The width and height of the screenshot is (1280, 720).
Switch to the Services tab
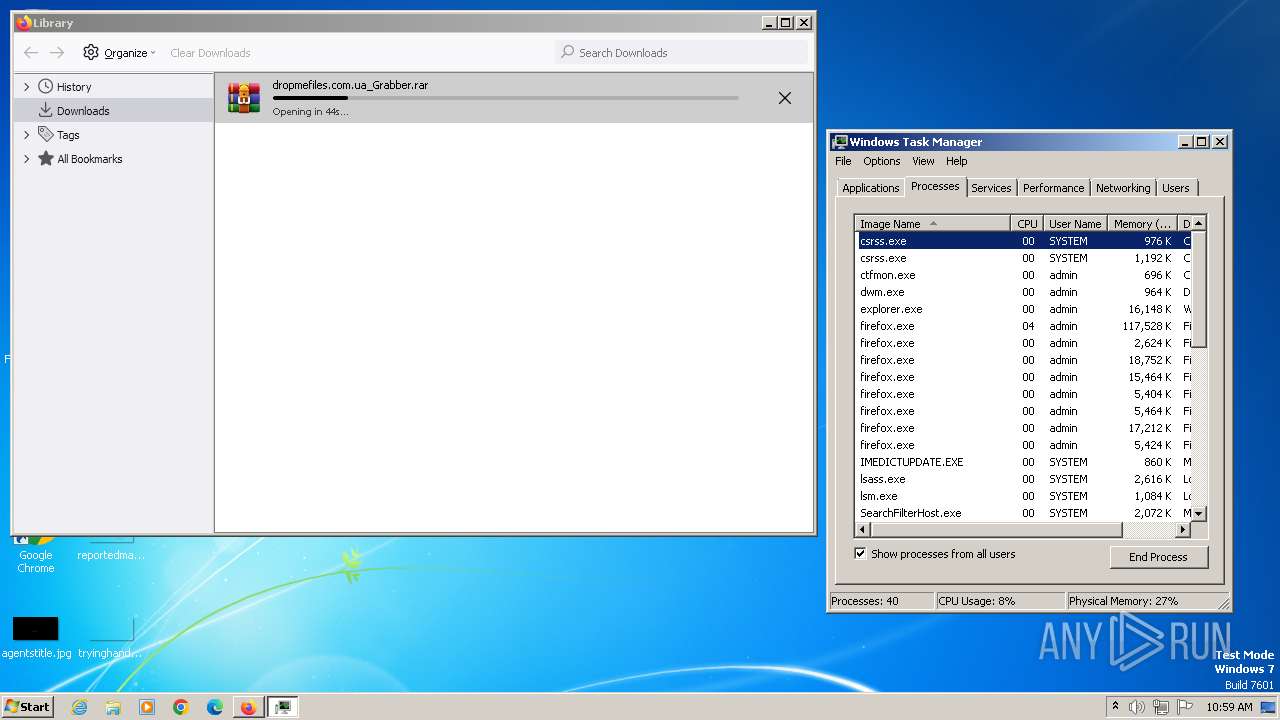pyautogui.click(x=991, y=188)
